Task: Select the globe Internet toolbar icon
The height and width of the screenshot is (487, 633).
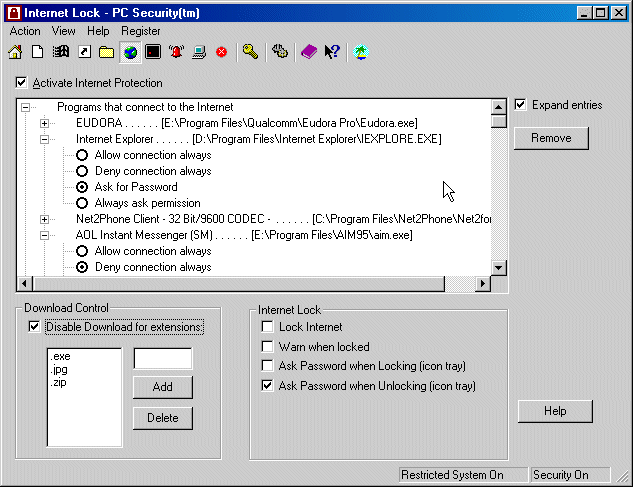Action: (x=130, y=52)
